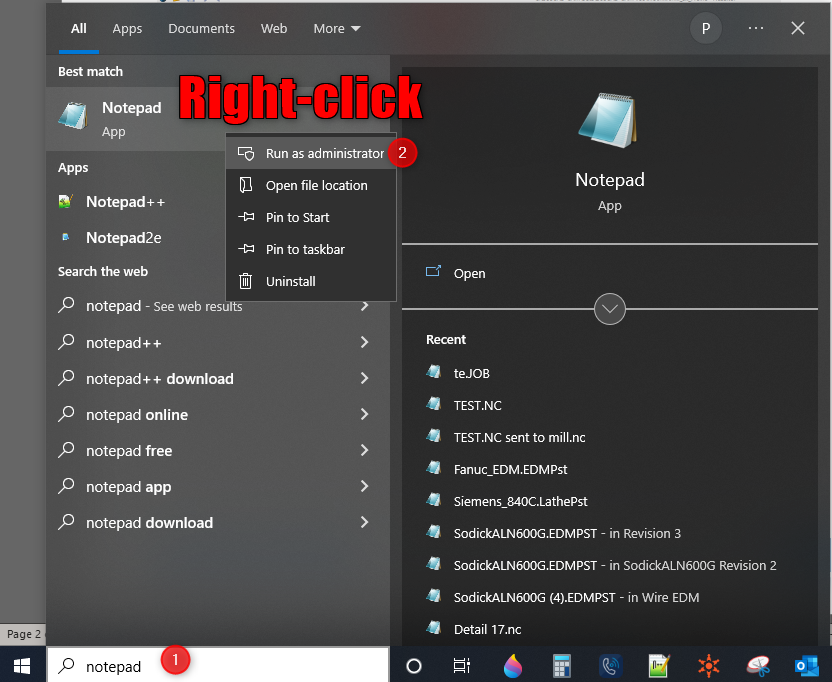Open Outlook from the taskbar
The width and height of the screenshot is (832, 682).
[x=806, y=666]
